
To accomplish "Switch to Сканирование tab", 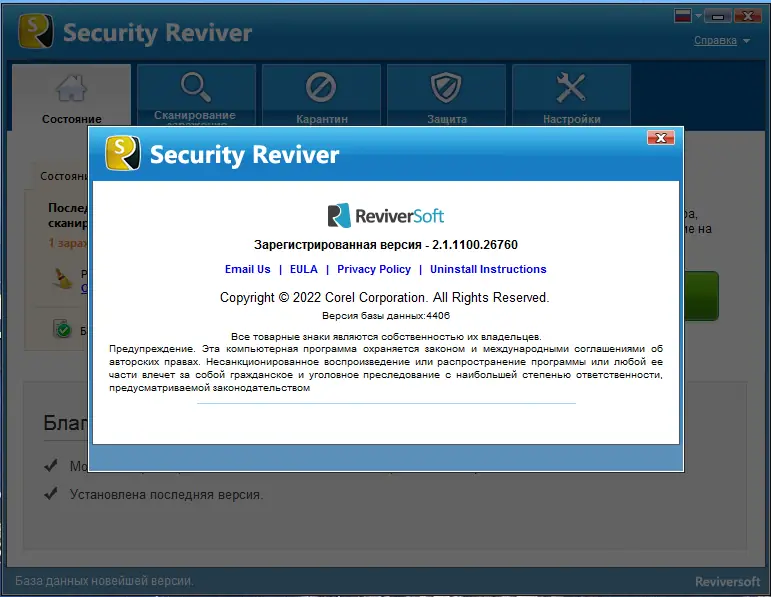I will (x=197, y=95).
